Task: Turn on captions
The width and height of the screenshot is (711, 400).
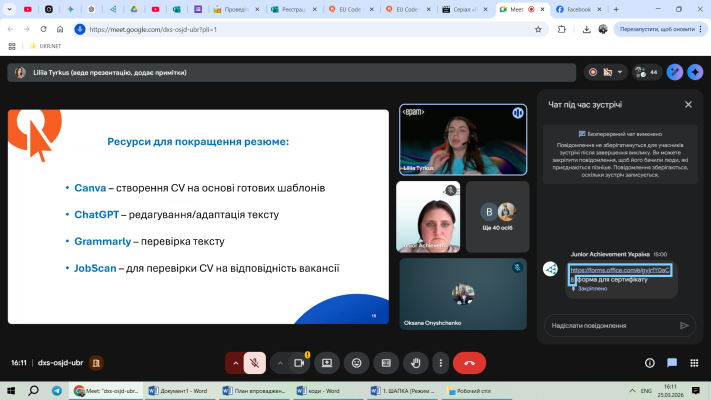Action: tap(386, 363)
